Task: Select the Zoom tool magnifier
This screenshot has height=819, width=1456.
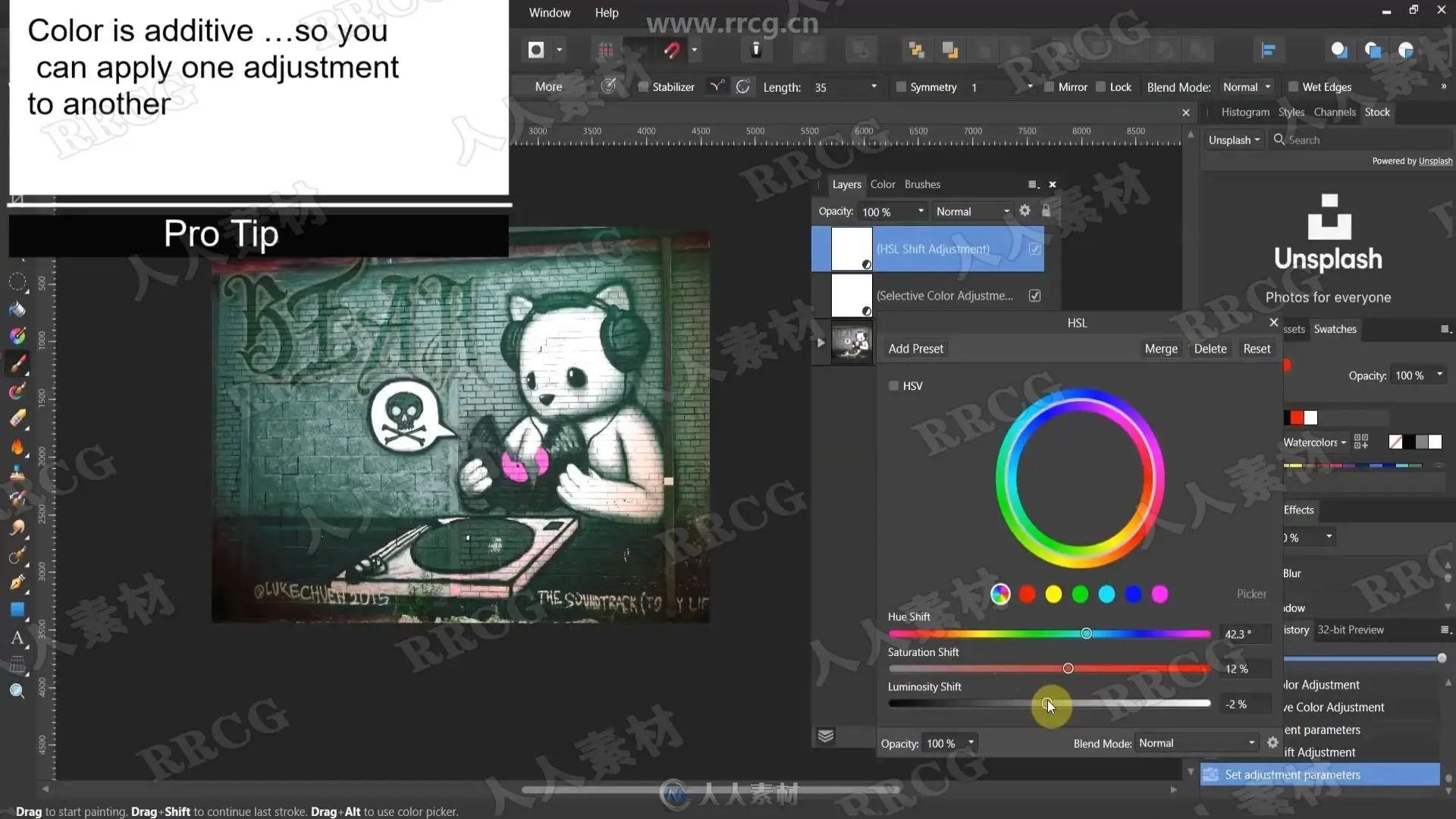Action: [x=17, y=691]
